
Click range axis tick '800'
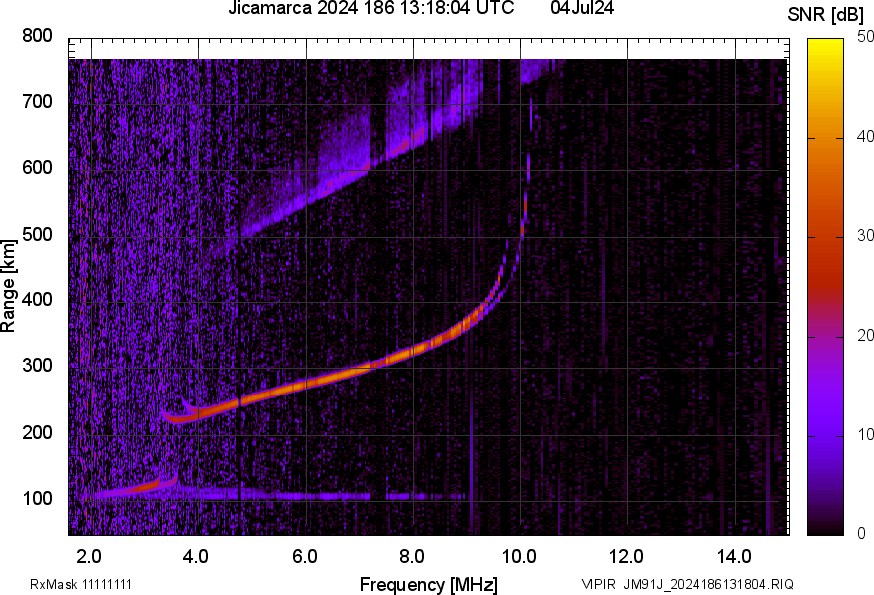(x=37, y=36)
